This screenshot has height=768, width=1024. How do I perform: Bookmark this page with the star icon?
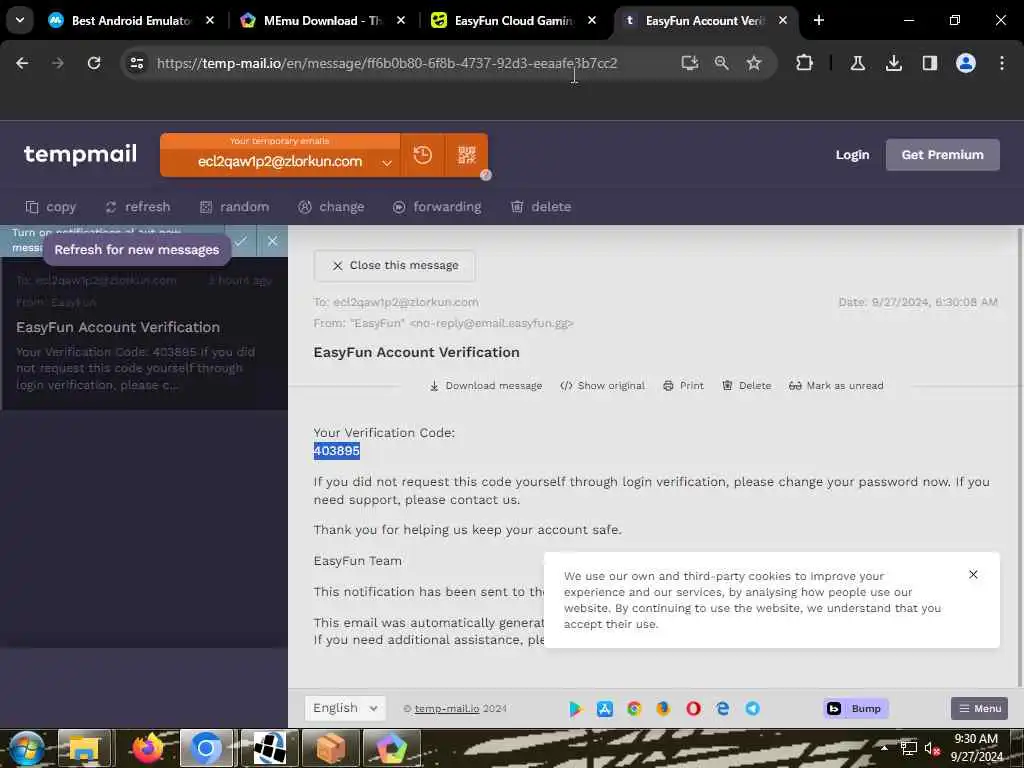754,63
